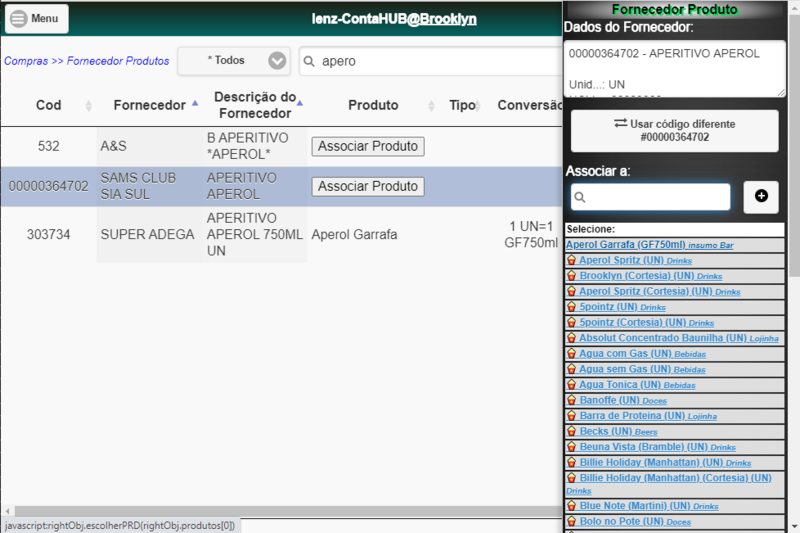Viewport: 800px width, 533px height.
Task: Select 'Becks (UN)' Beers link
Action: coord(618,432)
